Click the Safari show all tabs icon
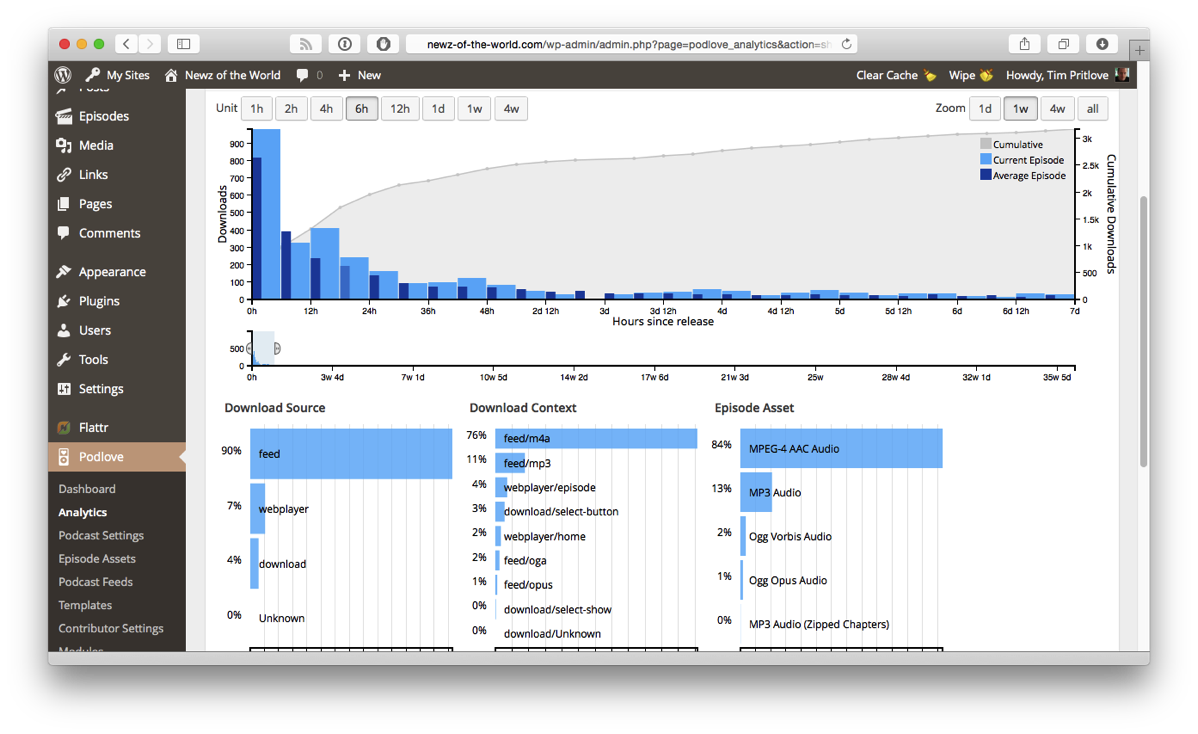 (1063, 44)
